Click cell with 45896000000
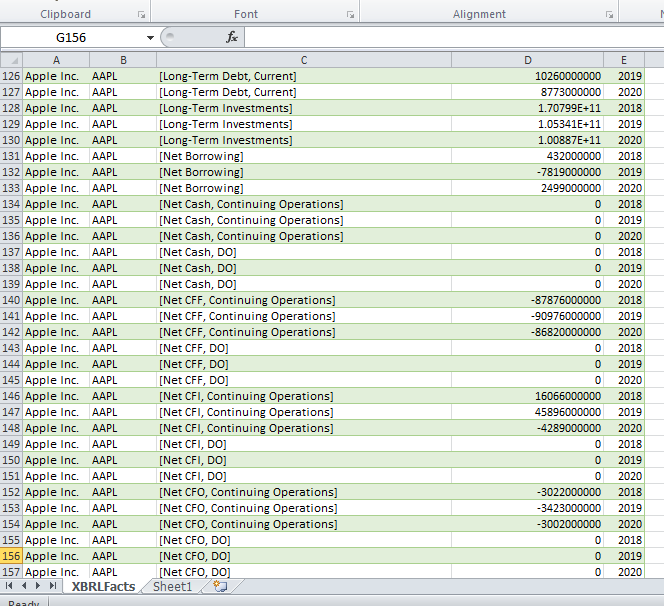The height and width of the screenshot is (606, 664). click(528, 412)
